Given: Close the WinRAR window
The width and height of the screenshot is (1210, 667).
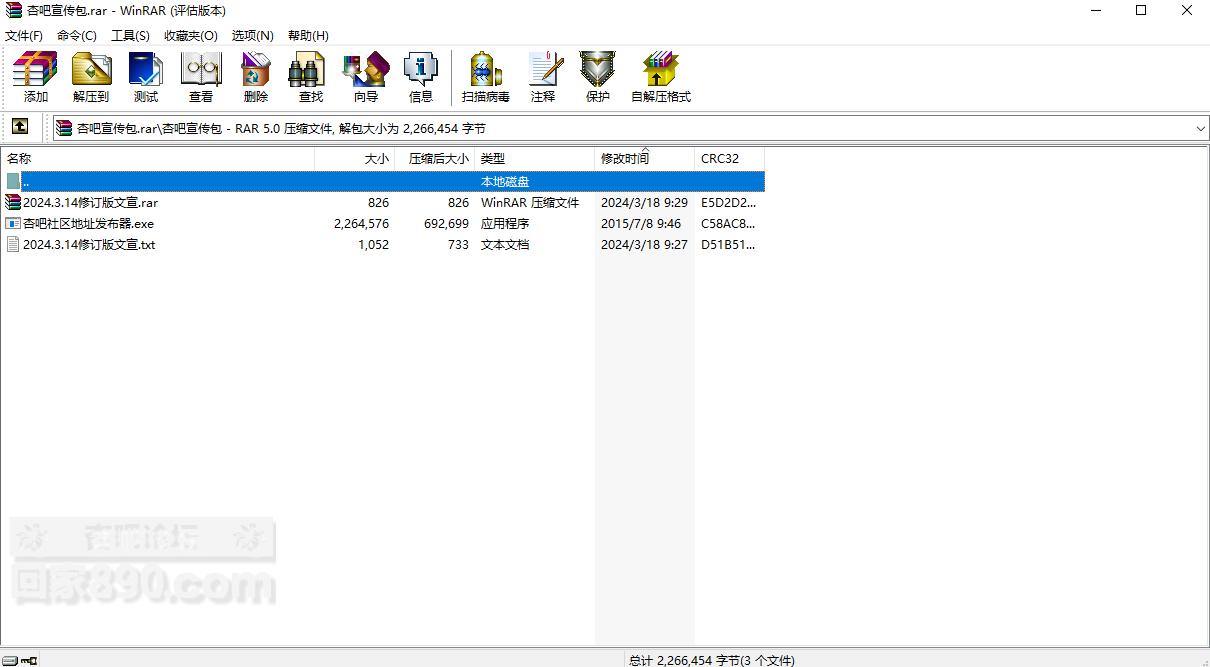Looking at the screenshot, I should click(1187, 11).
